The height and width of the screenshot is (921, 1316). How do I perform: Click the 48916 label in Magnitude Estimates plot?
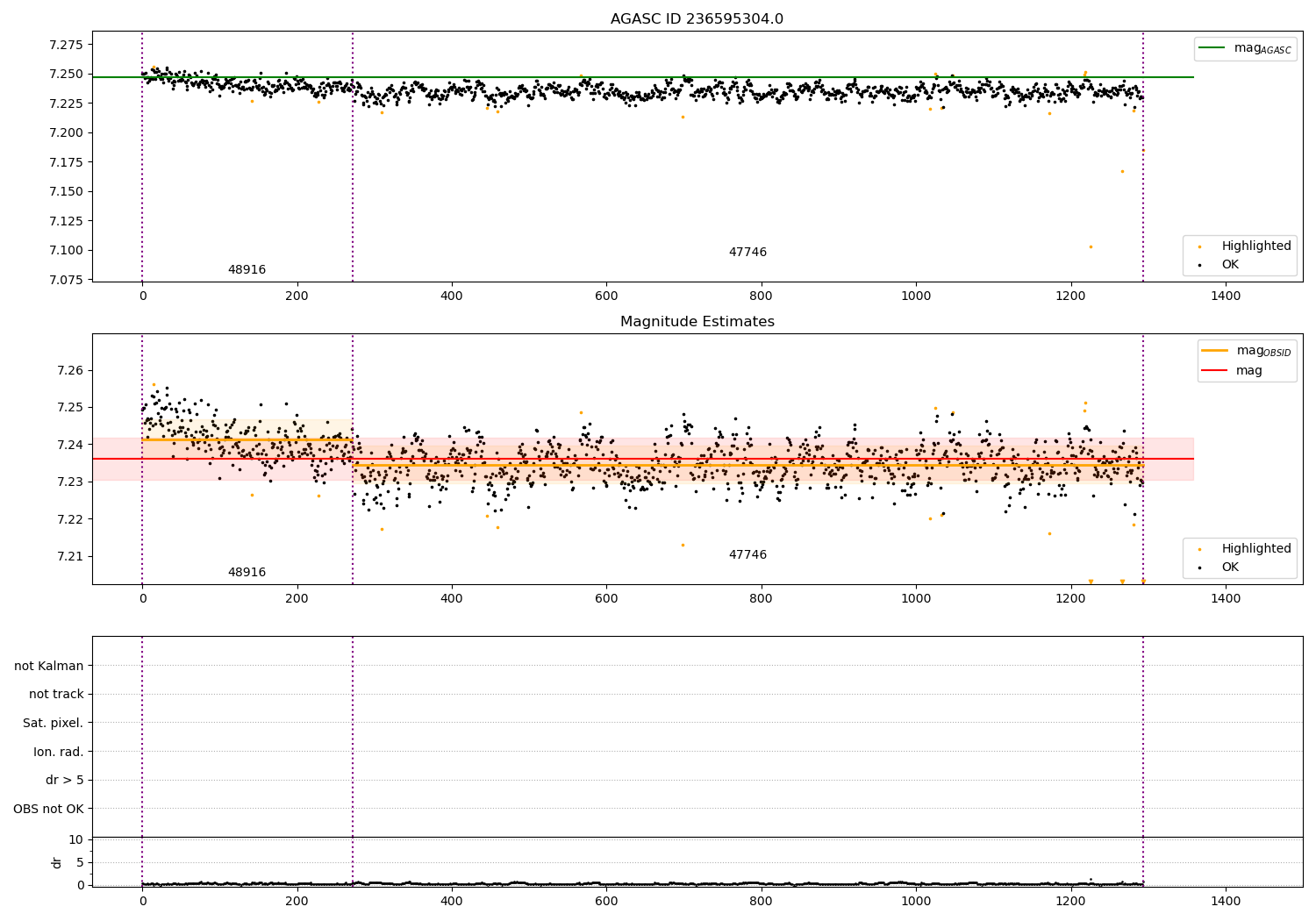[247, 573]
